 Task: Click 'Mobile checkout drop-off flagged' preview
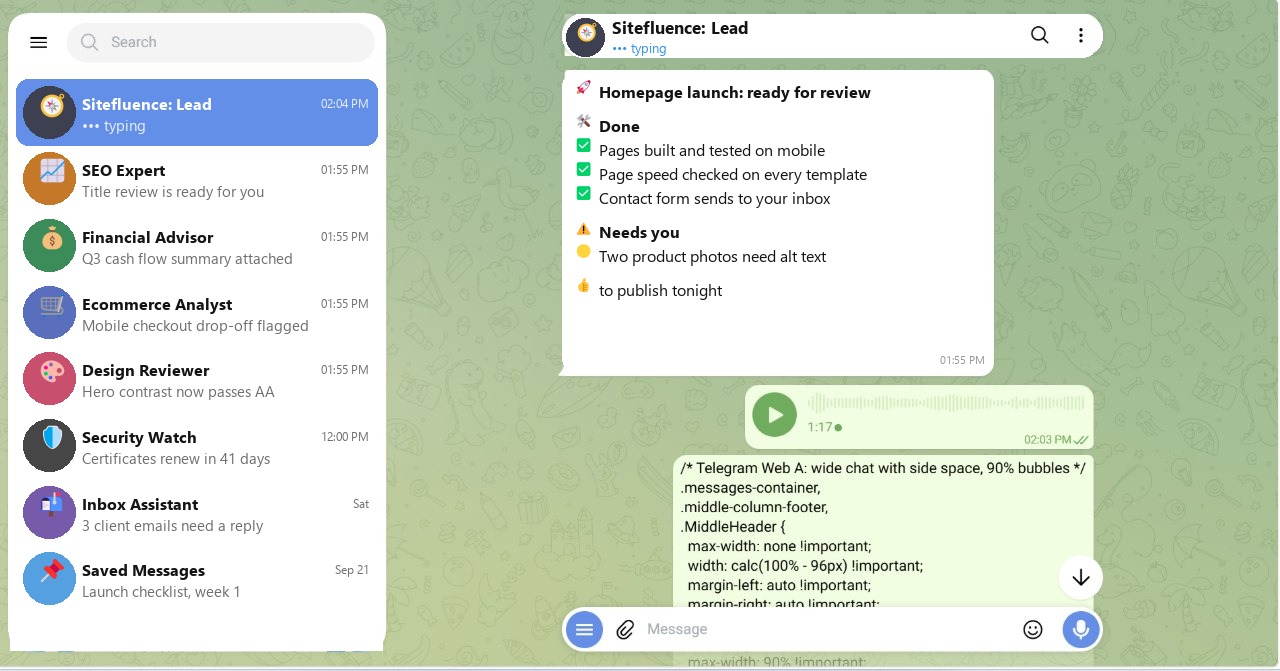click(195, 326)
